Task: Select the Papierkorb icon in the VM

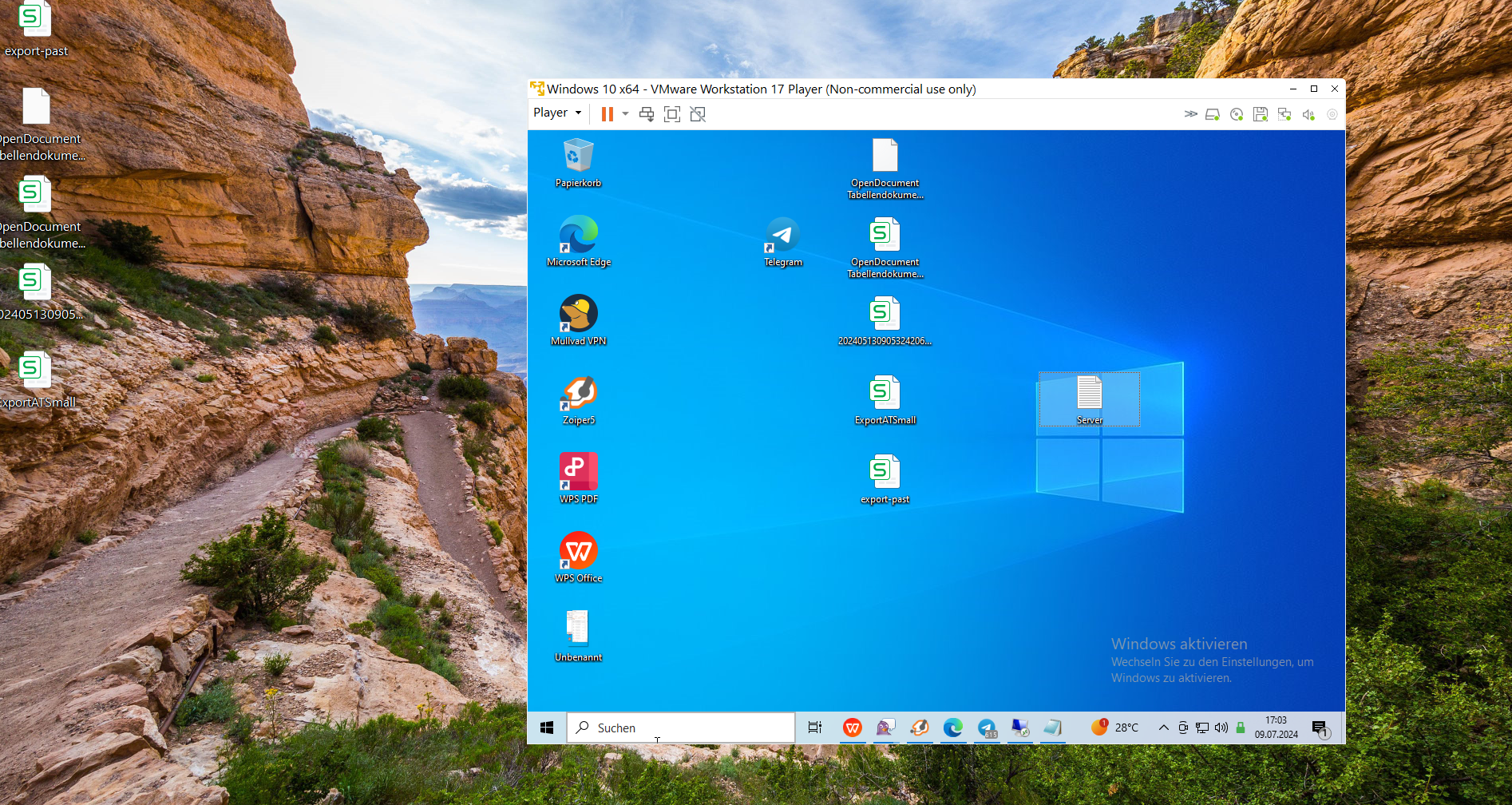Action: tap(578, 162)
